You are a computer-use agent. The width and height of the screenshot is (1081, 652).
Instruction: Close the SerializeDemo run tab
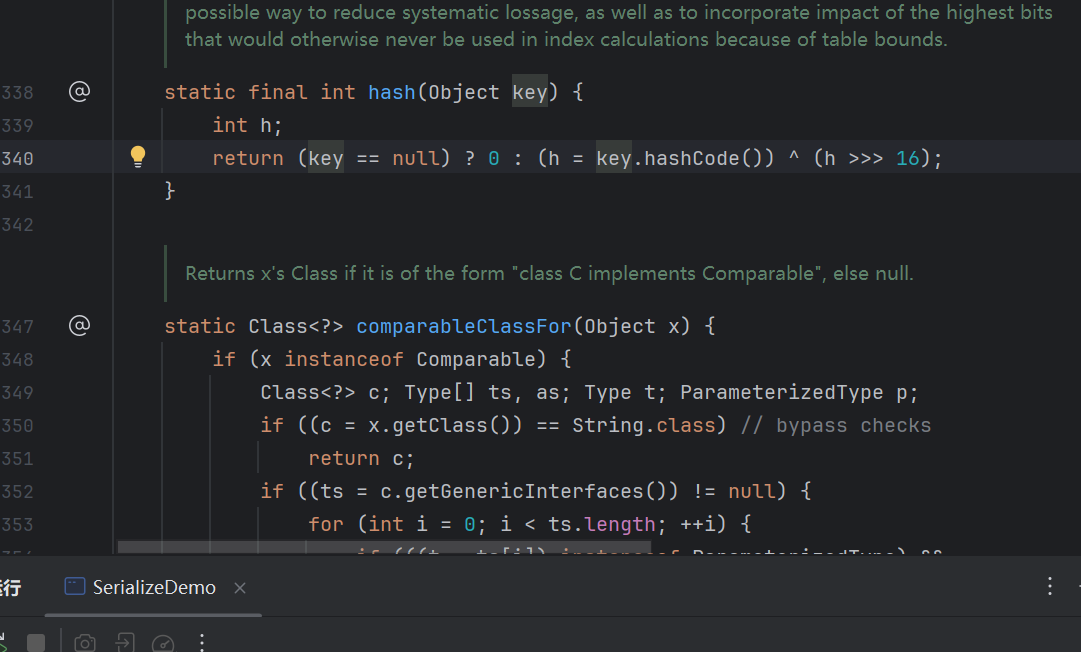(x=240, y=588)
